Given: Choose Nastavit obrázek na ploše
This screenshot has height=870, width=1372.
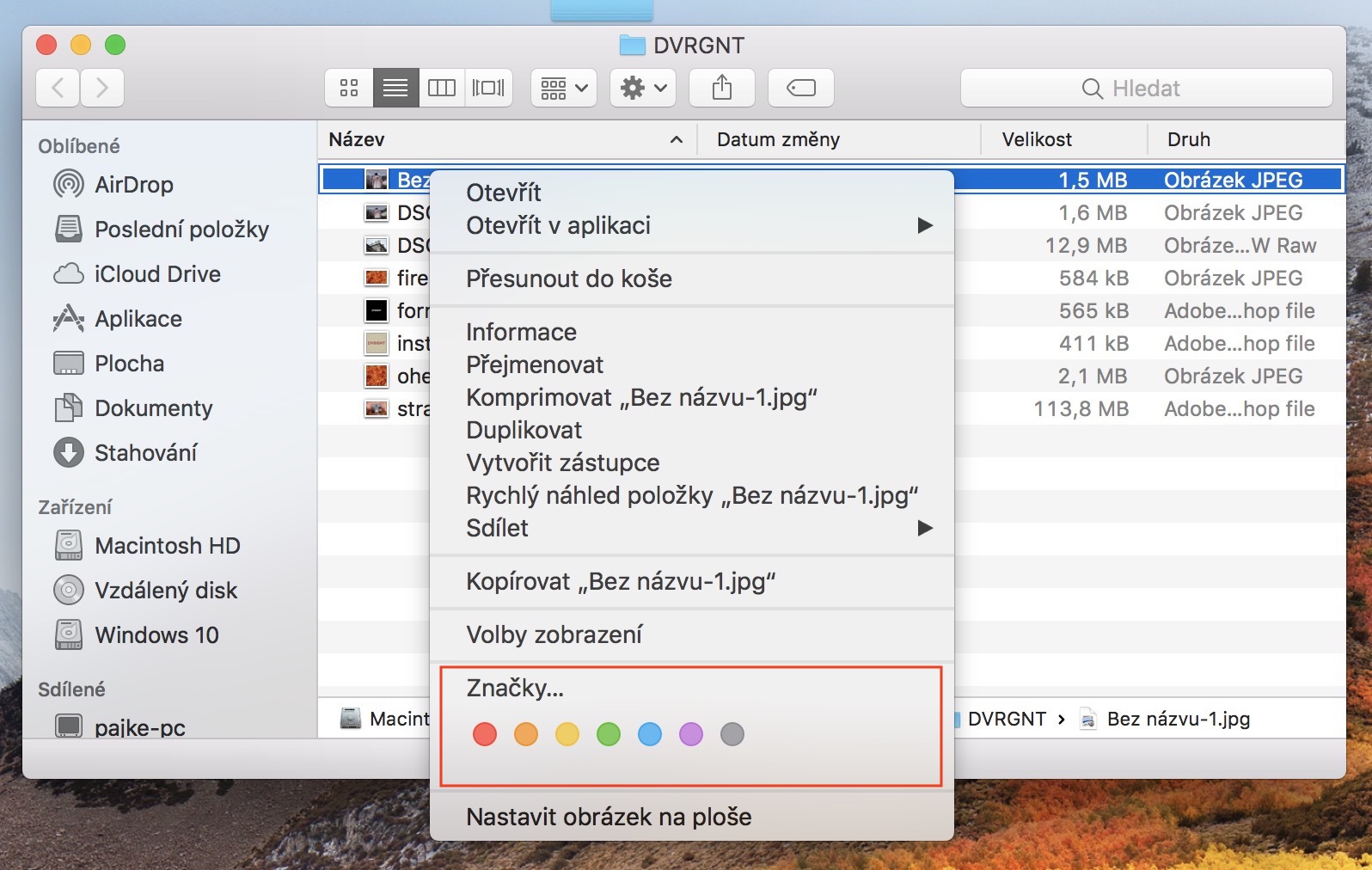Looking at the screenshot, I should (692, 817).
